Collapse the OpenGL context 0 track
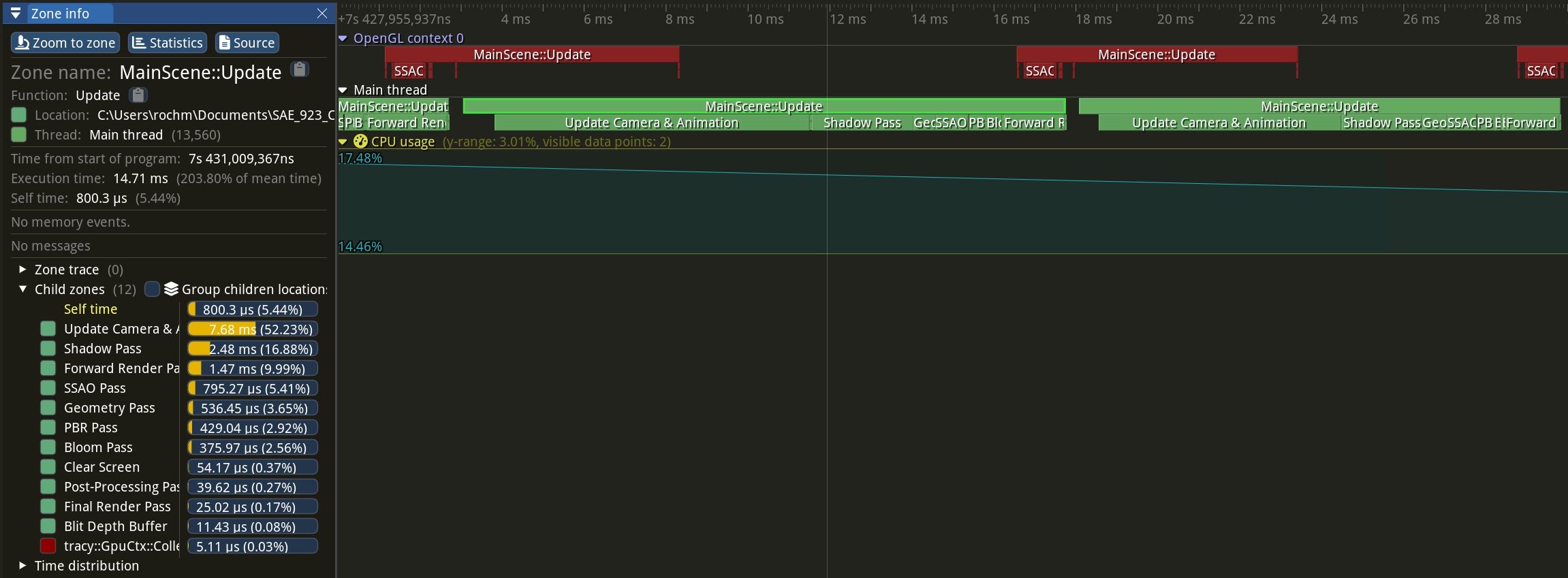The image size is (1568, 578). click(343, 38)
